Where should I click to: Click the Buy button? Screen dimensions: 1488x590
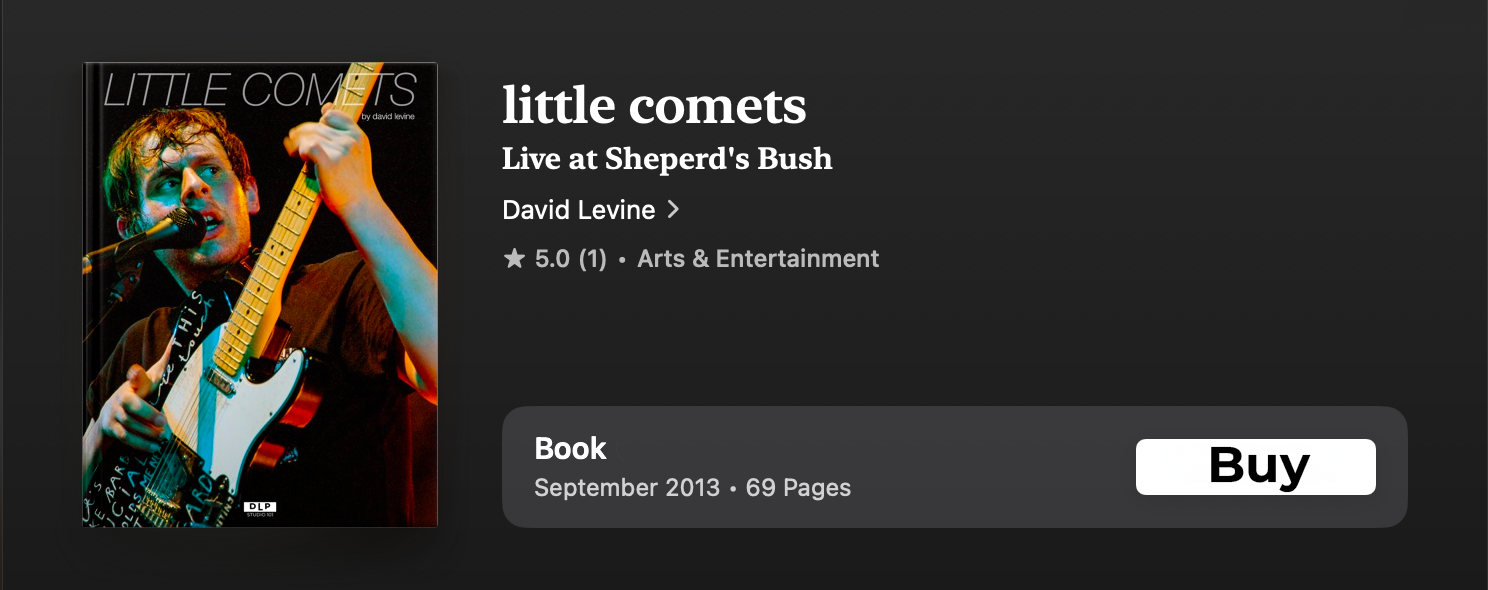(x=1255, y=466)
